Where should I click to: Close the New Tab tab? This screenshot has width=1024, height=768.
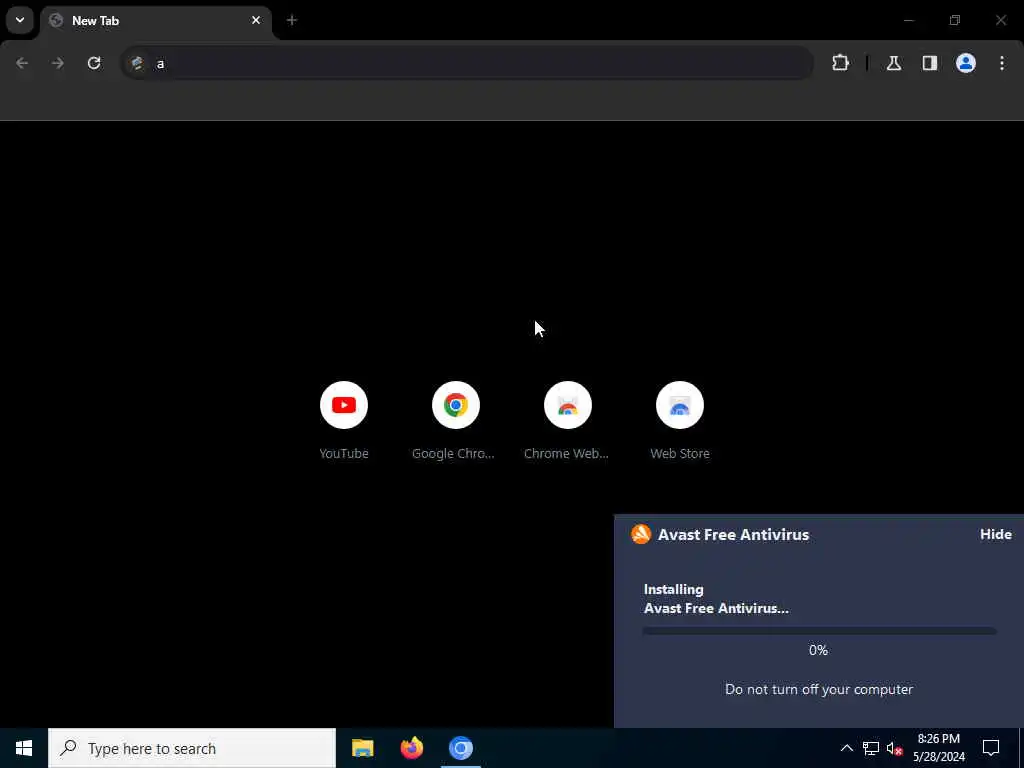[256, 20]
